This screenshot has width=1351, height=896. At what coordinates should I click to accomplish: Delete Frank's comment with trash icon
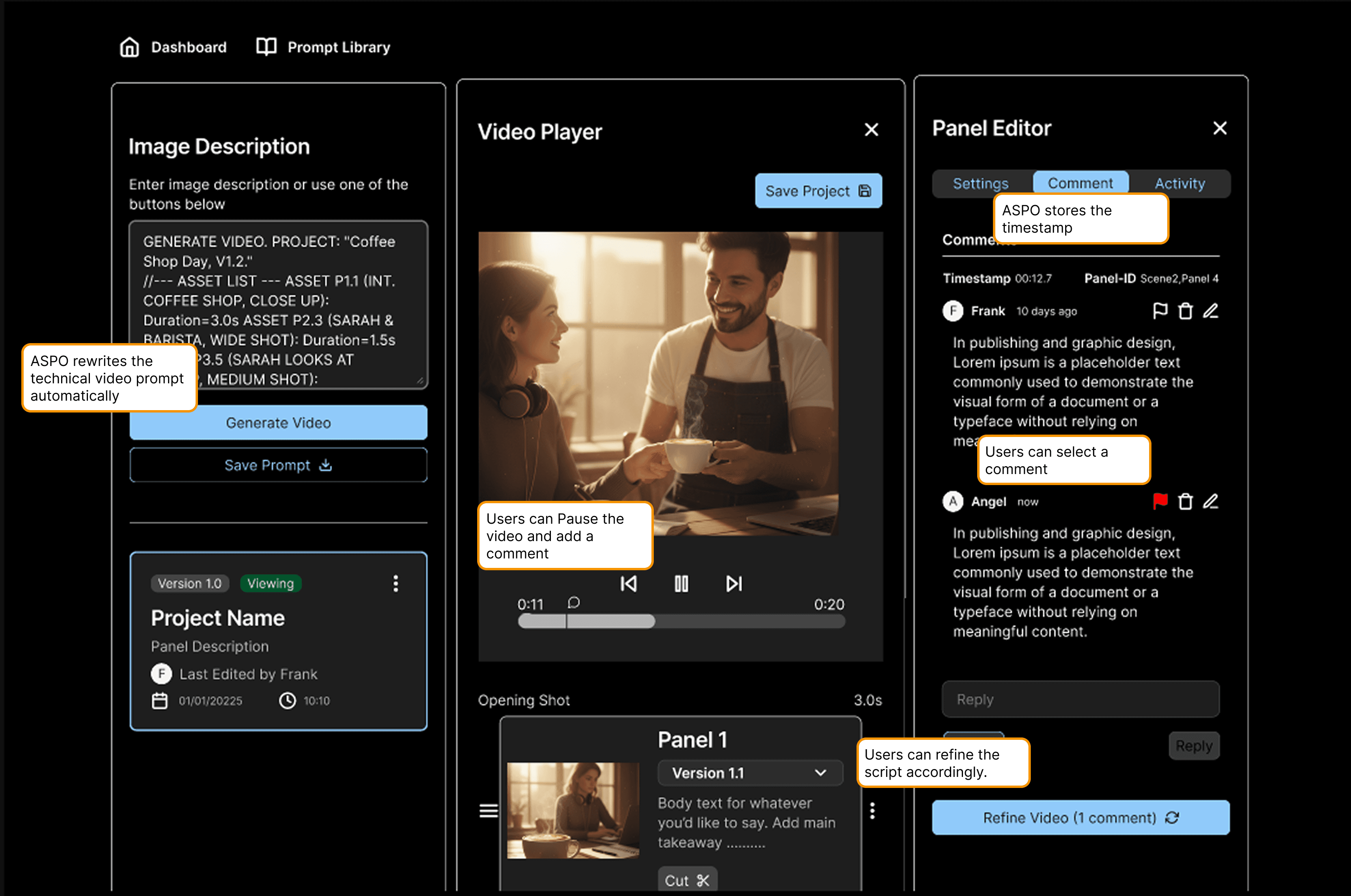[x=1185, y=311]
